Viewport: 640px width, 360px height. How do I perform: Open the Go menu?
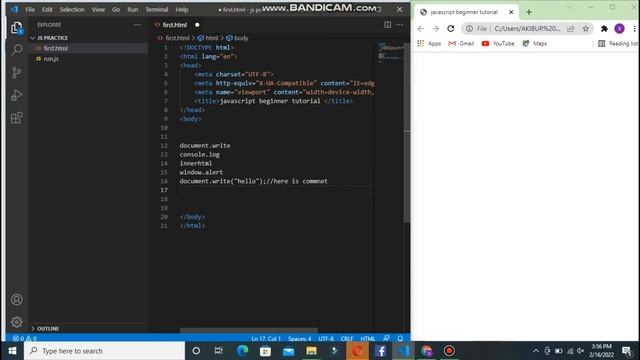[116, 9]
